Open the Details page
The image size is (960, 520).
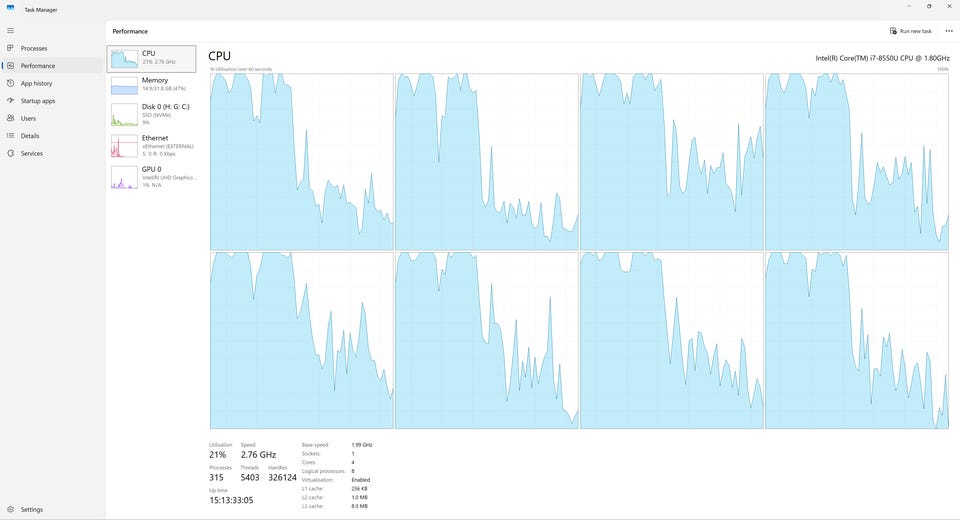52,136
